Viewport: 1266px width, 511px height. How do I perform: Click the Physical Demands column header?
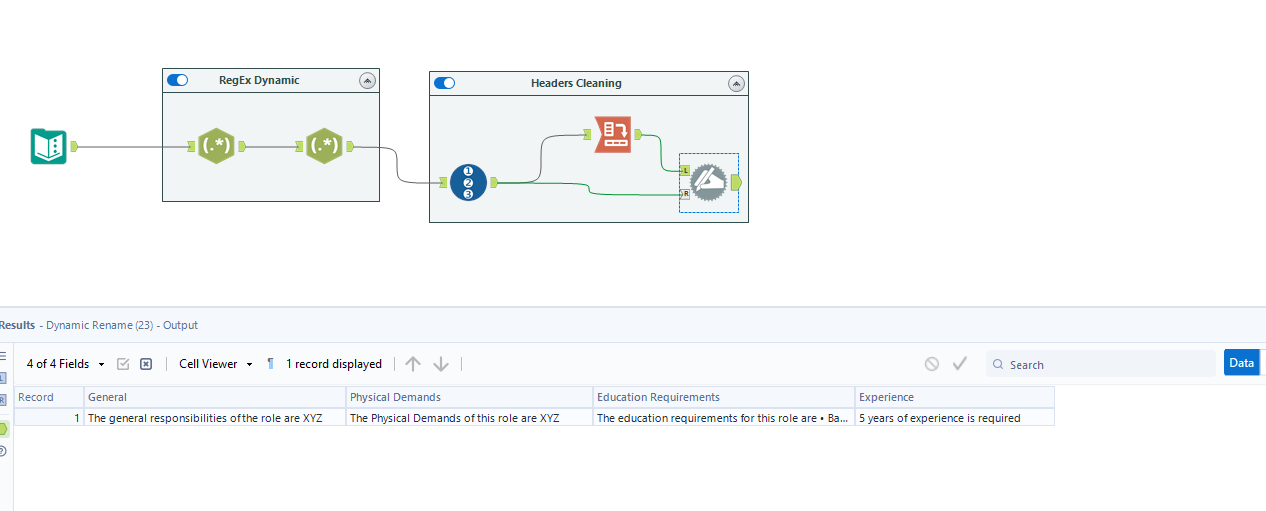(468, 397)
